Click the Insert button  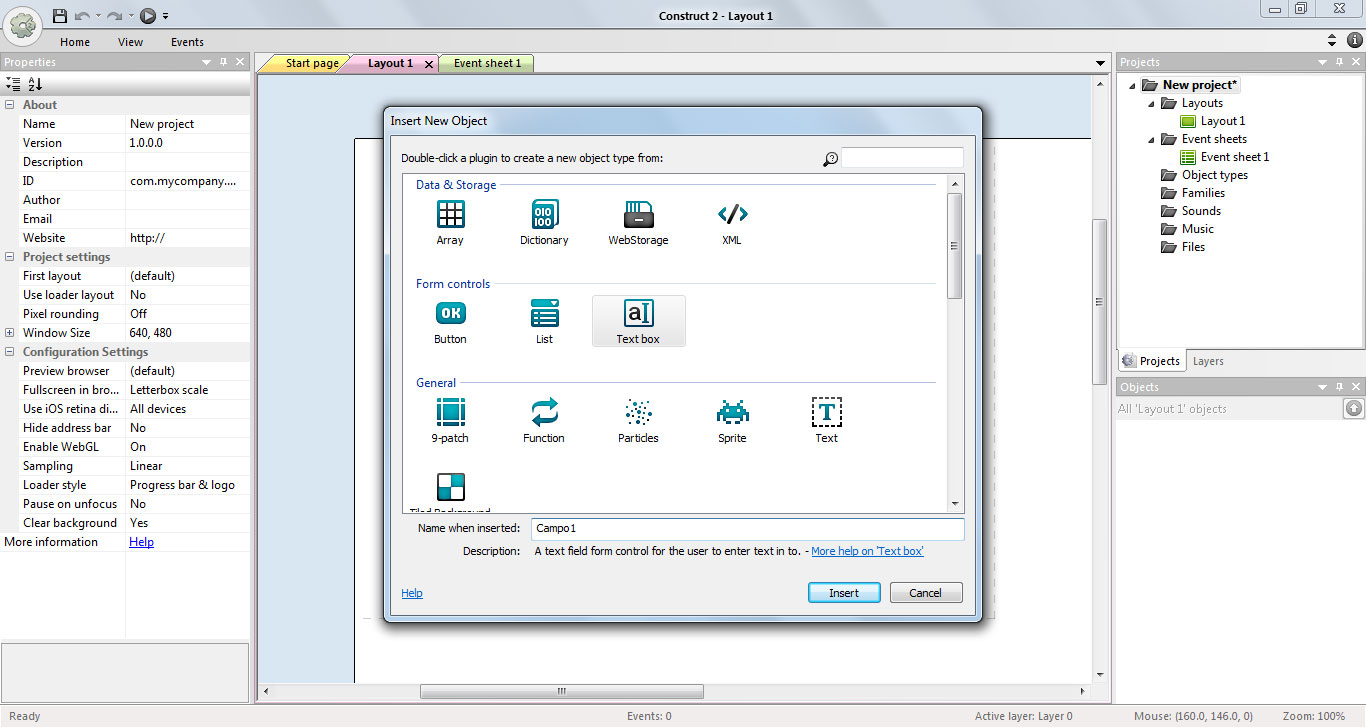tap(844, 593)
